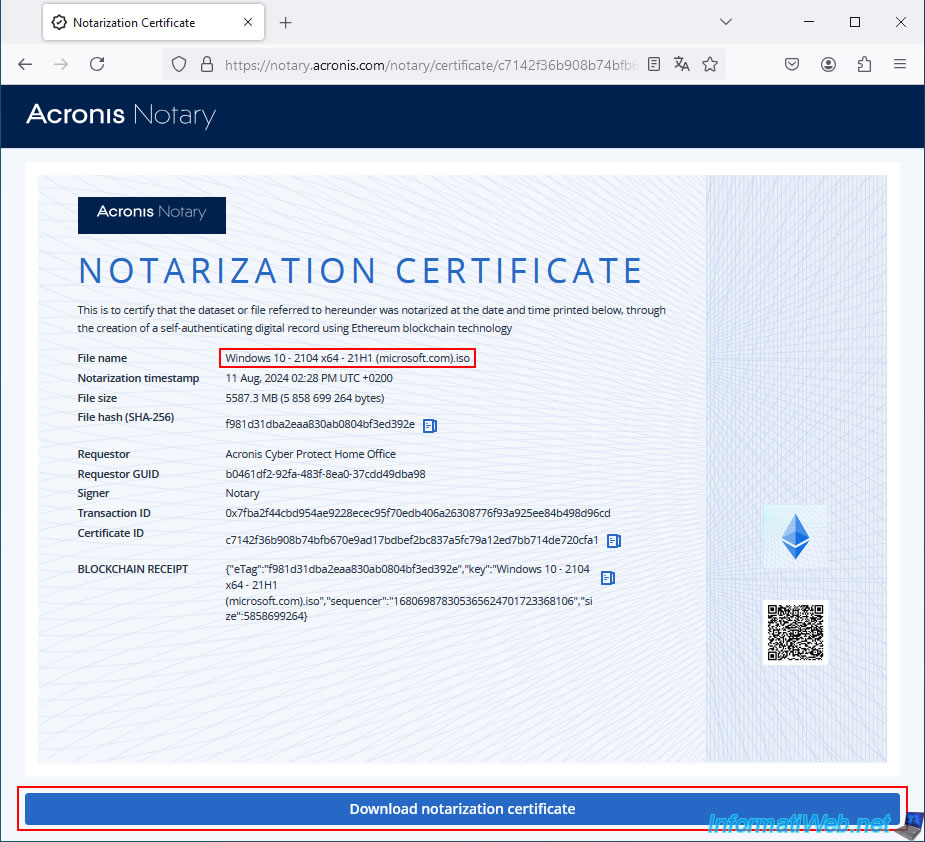Bookmark this page with the star icon
This screenshot has width=925, height=842.
pyautogui.click(x=710, y=64)
